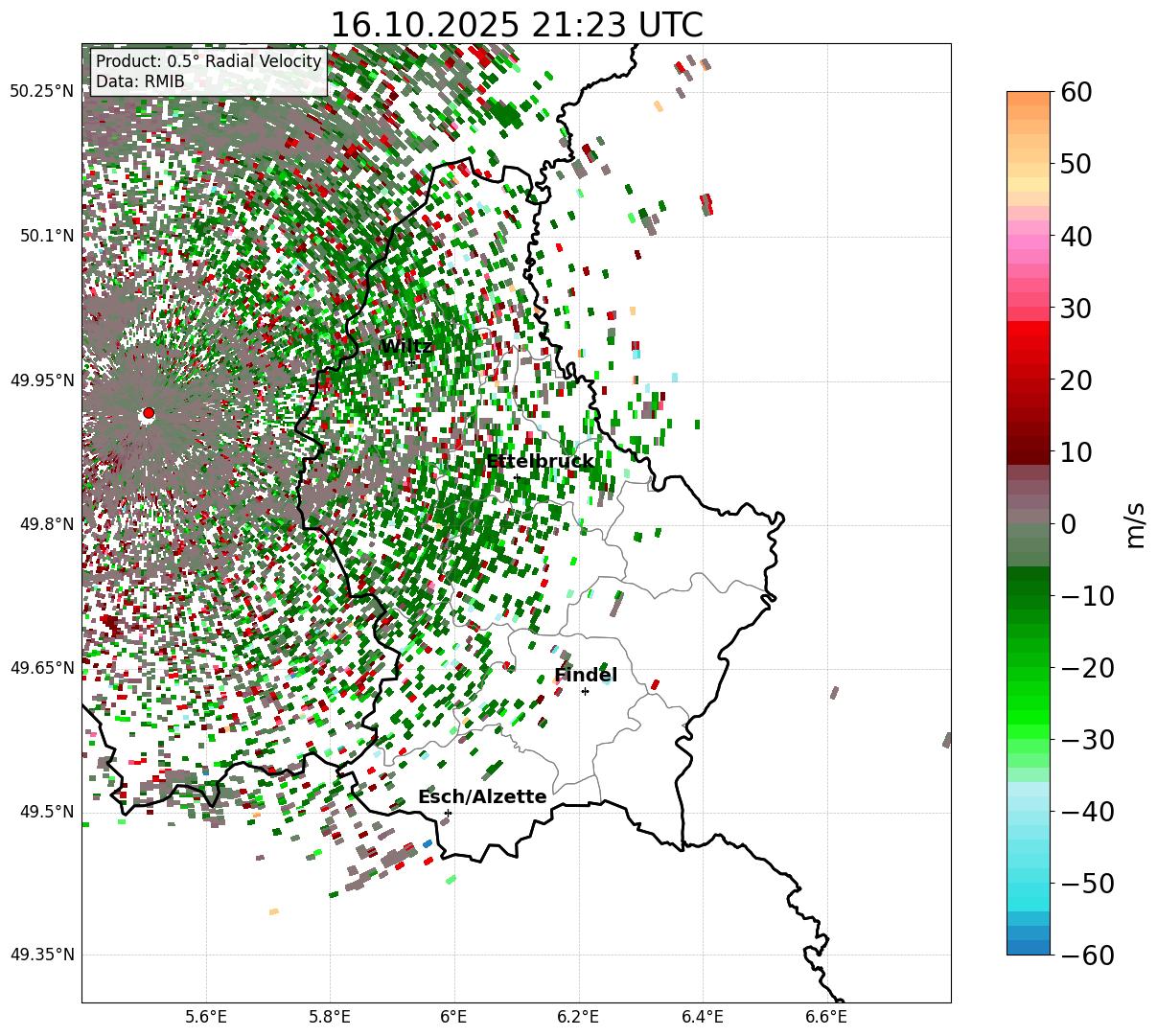The height and width of the screenshot is (1036, 1157).
Task: Click the Wiltz city label
Action: (x=406, y=347)
